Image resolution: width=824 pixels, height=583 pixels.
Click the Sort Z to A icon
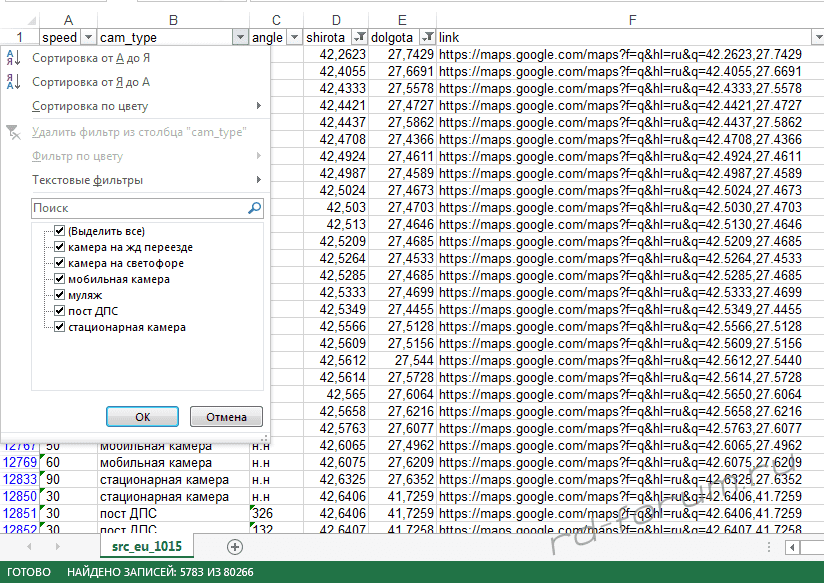click(x=13, y=82)
